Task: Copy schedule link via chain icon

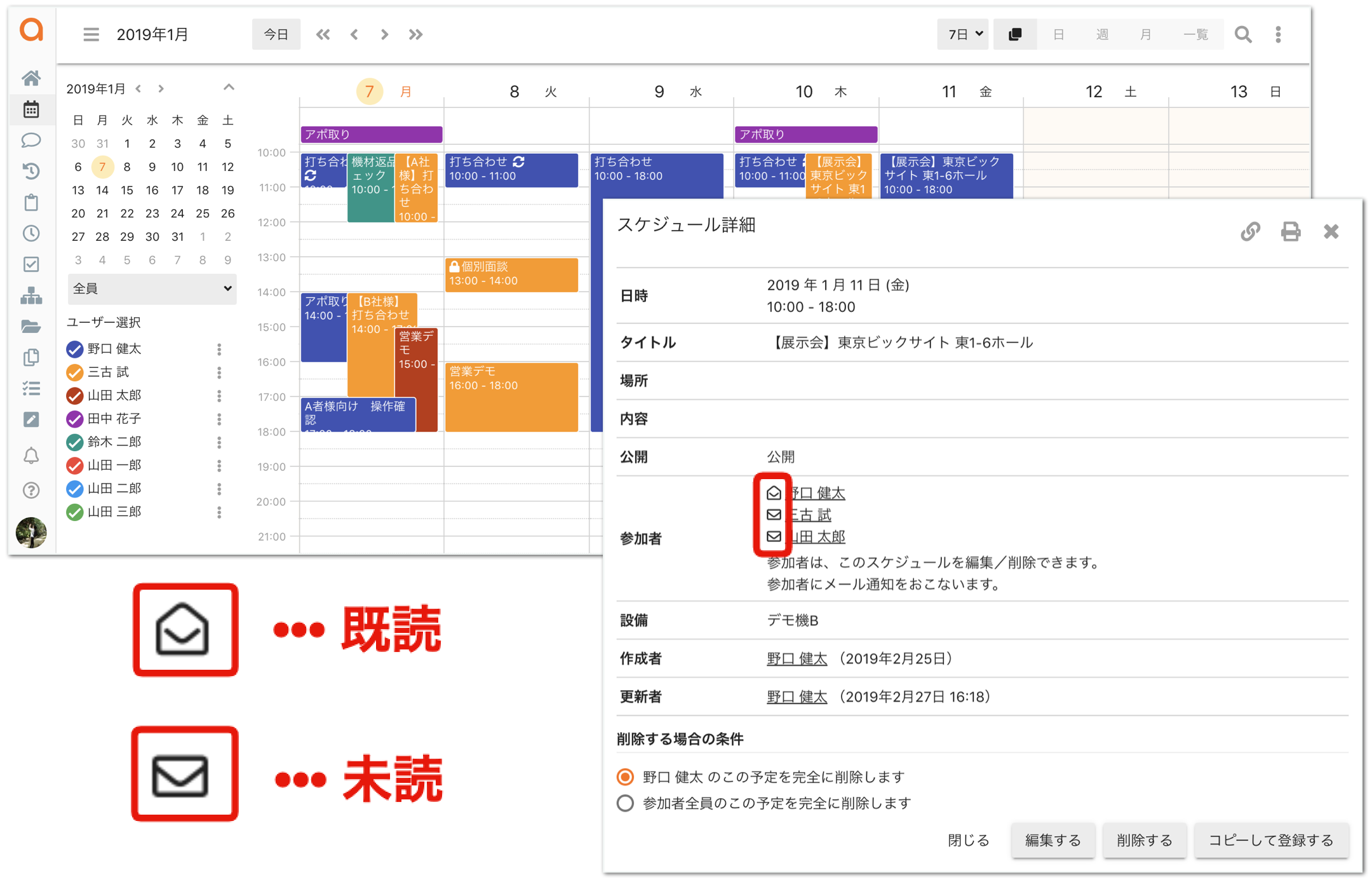Action: click(1250, 231)
